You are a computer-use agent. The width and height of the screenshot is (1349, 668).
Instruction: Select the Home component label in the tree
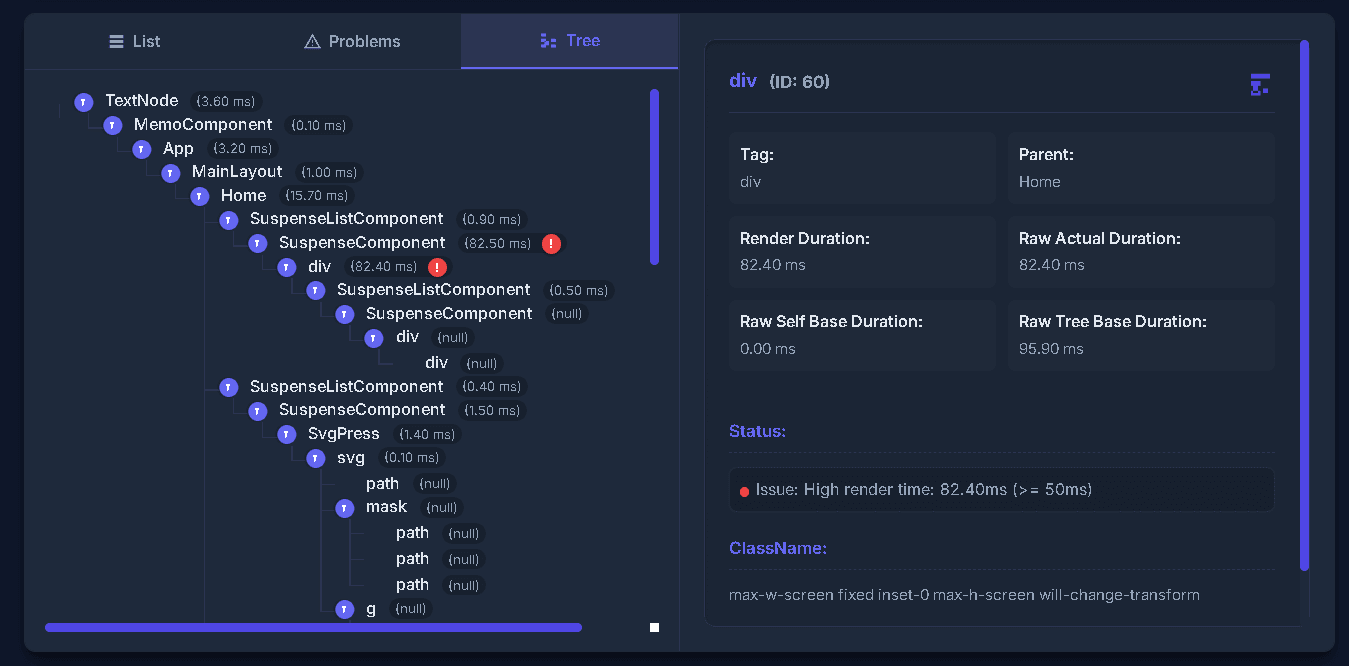(244, 196)
